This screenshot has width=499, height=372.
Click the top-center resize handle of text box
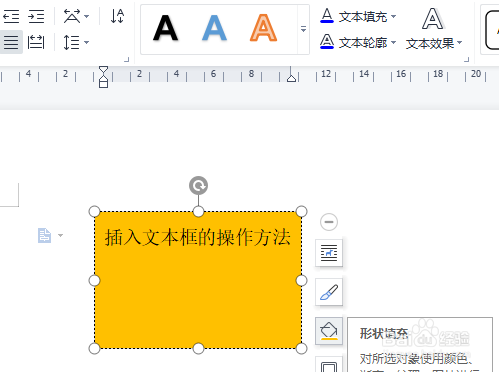click(x=198, y=211)
